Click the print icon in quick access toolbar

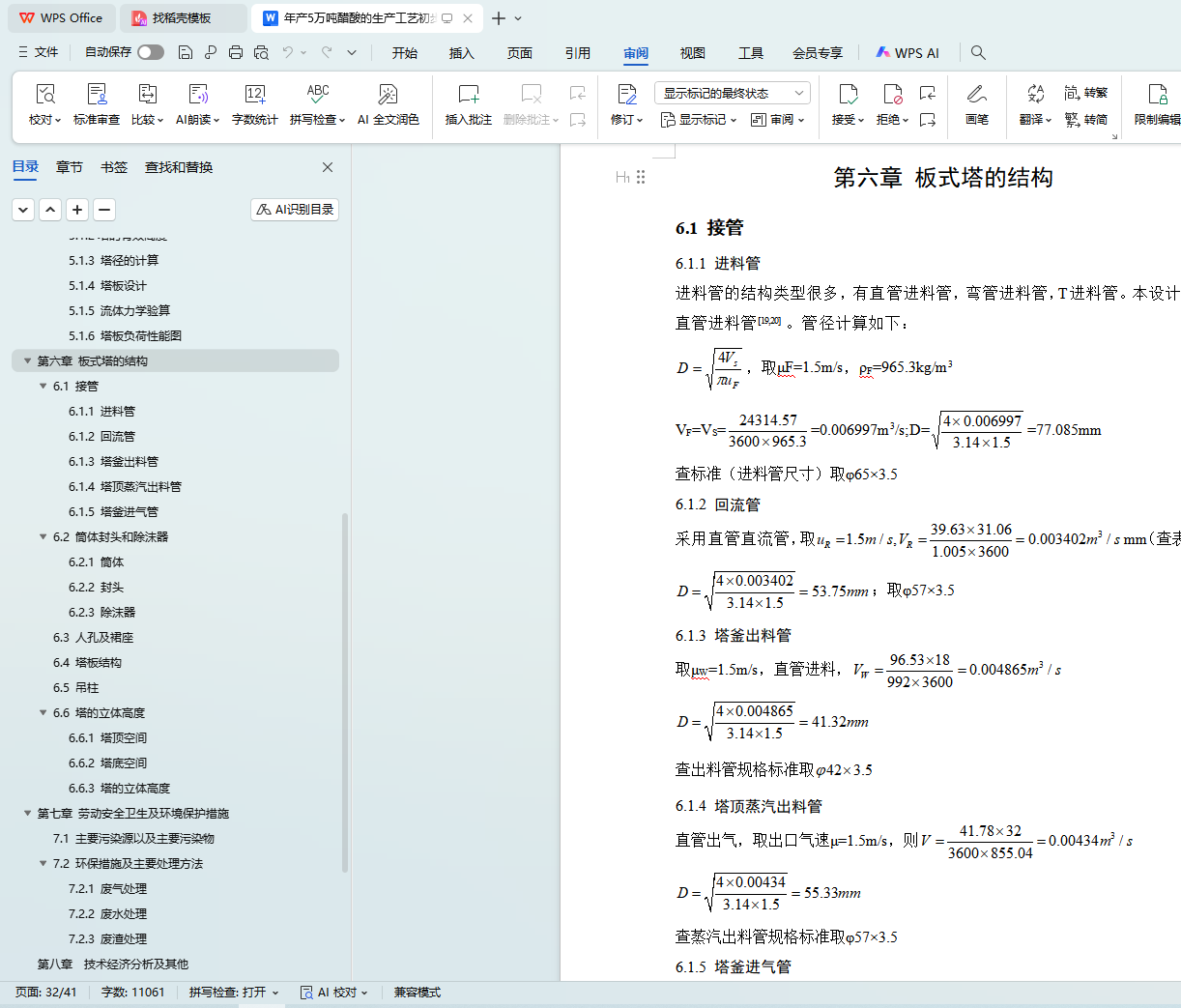pyautogui.click(x=236, y=52)
